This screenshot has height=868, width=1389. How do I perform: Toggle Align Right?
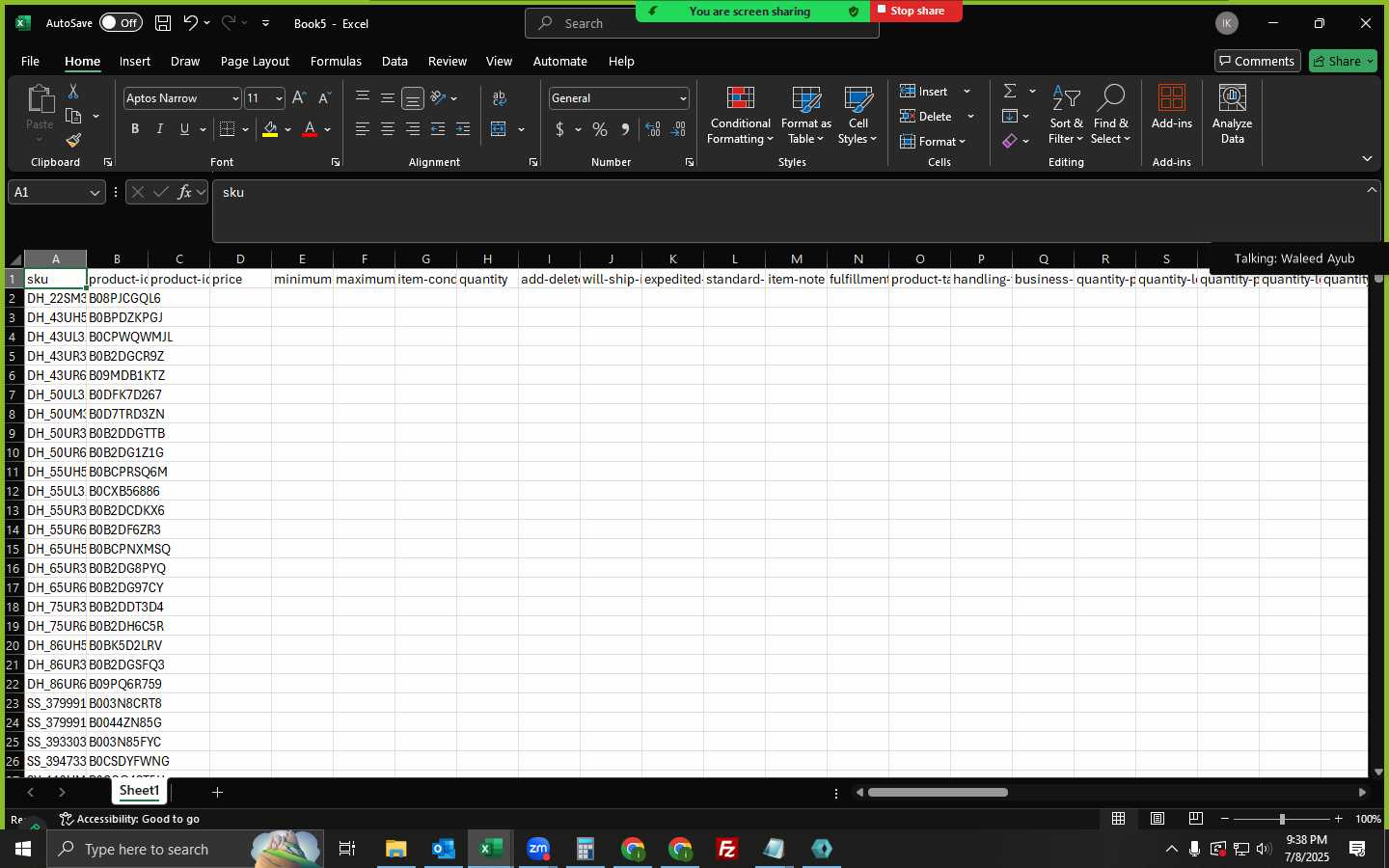click(413, 129)
